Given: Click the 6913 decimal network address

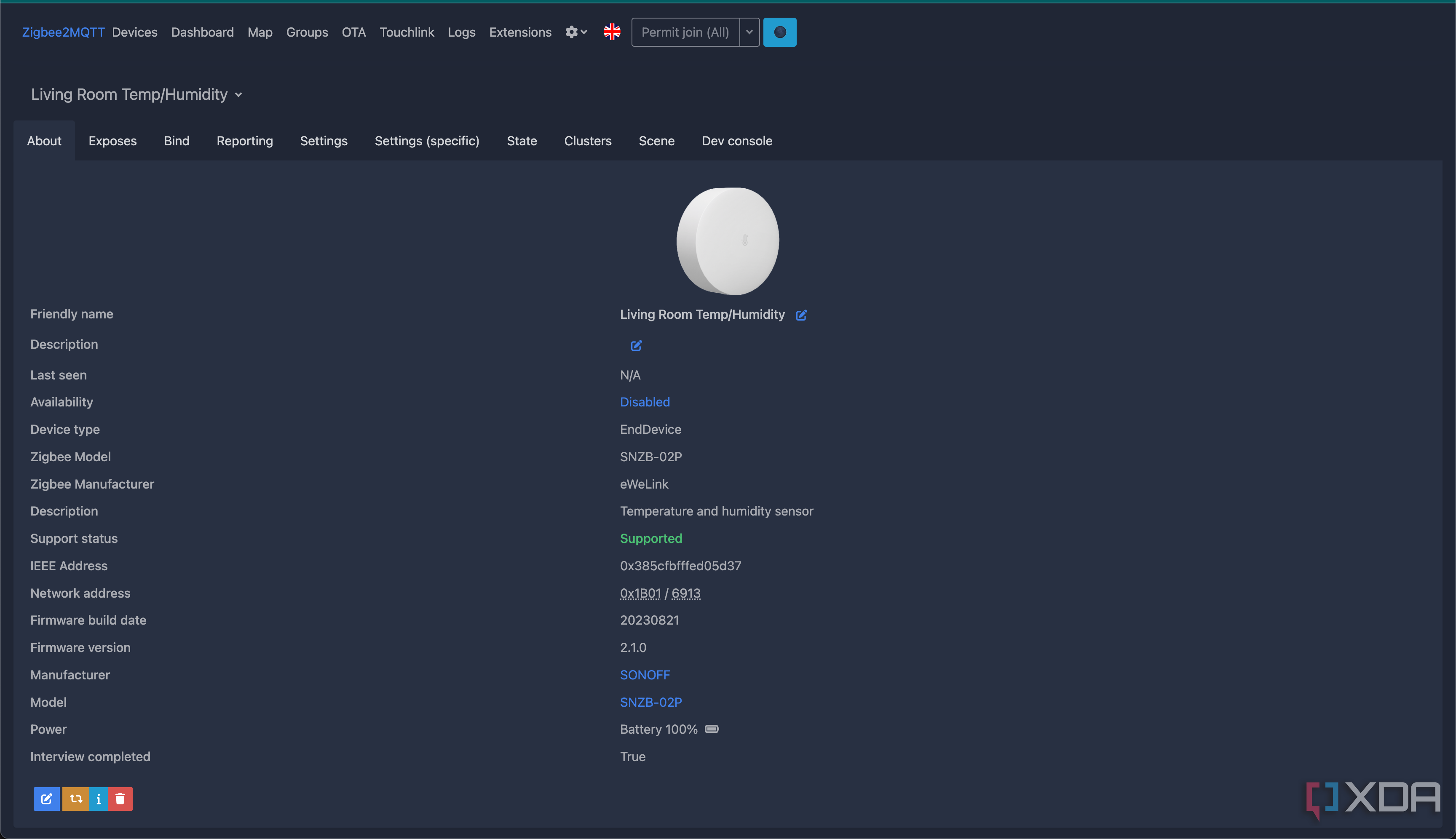Looking at the screenshot, I should pyautogui.click(x=686, y=593).
